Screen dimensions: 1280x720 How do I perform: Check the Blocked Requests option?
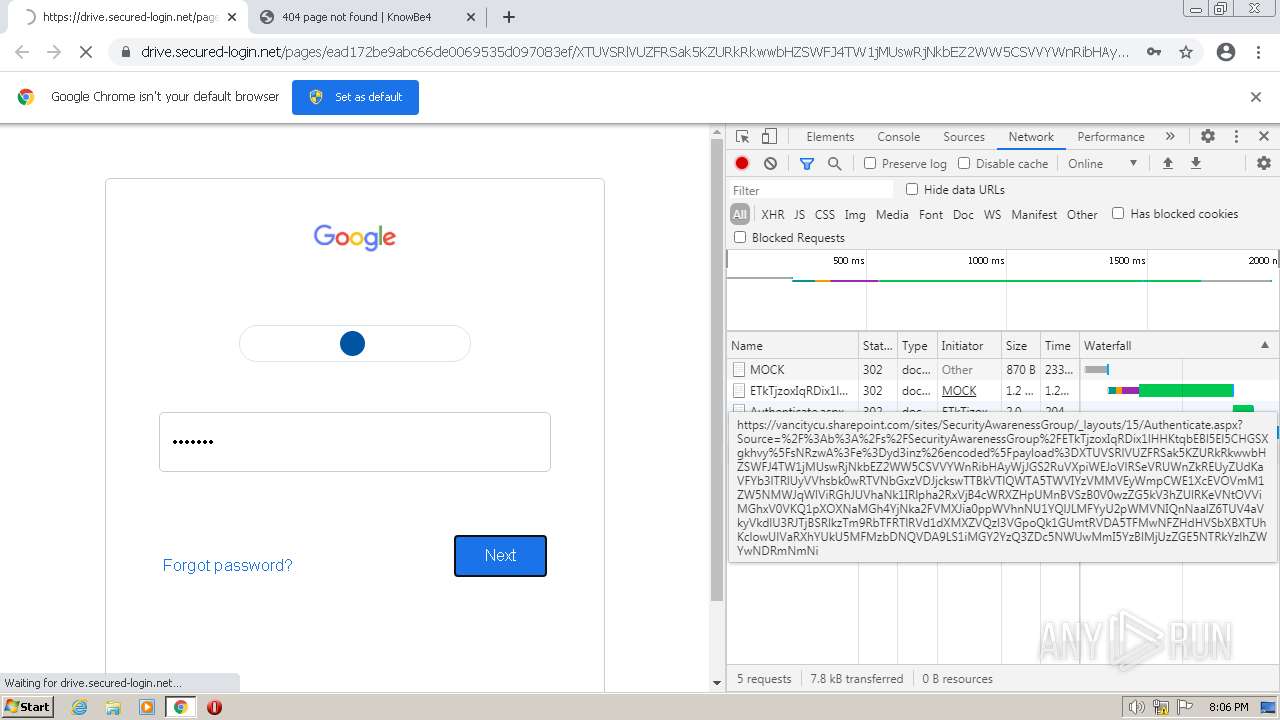[740, 237]
